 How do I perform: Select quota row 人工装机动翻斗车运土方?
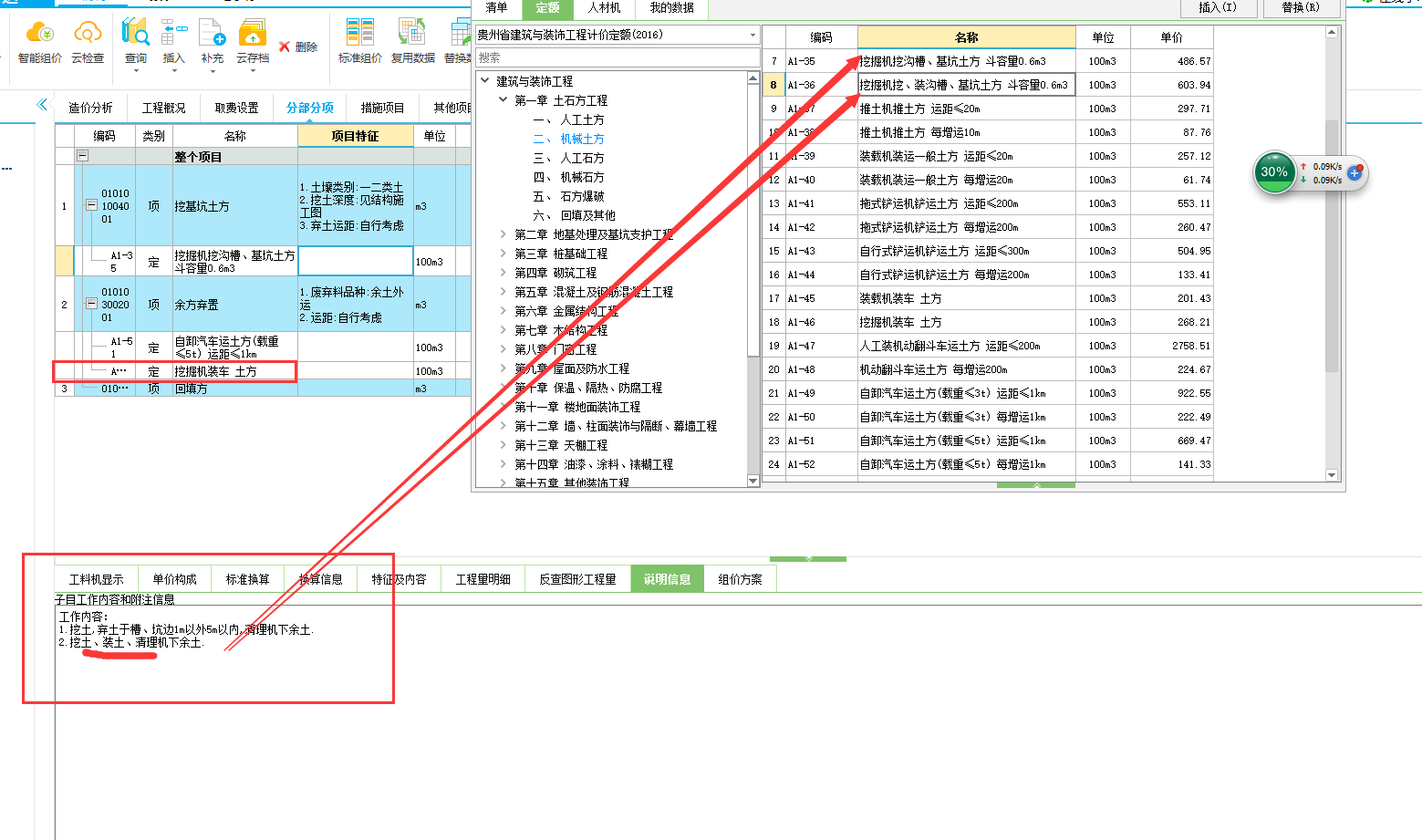pos(988,346)
